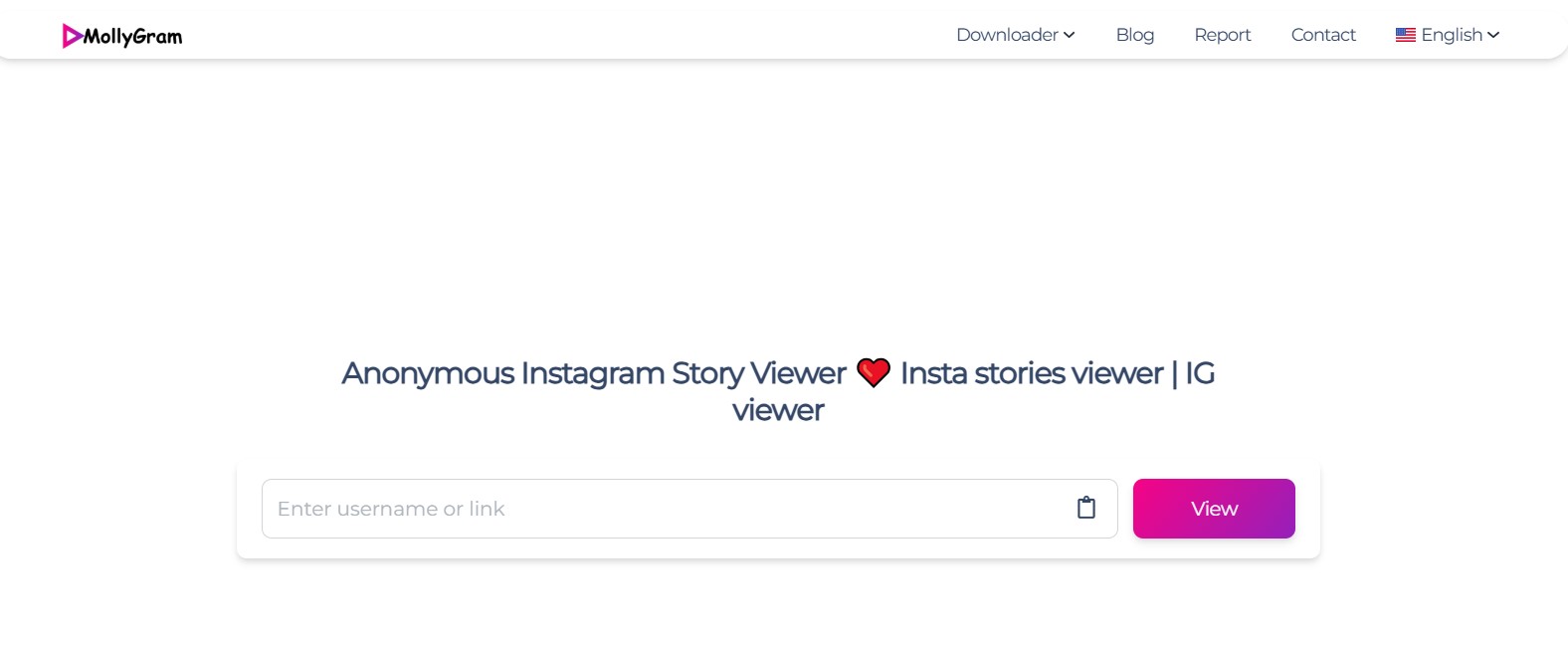Click the pink play-triangle MollyGram logo icon
This screenshot has width=1568, height=649.
pyautogui.click(x=72, y=36)
